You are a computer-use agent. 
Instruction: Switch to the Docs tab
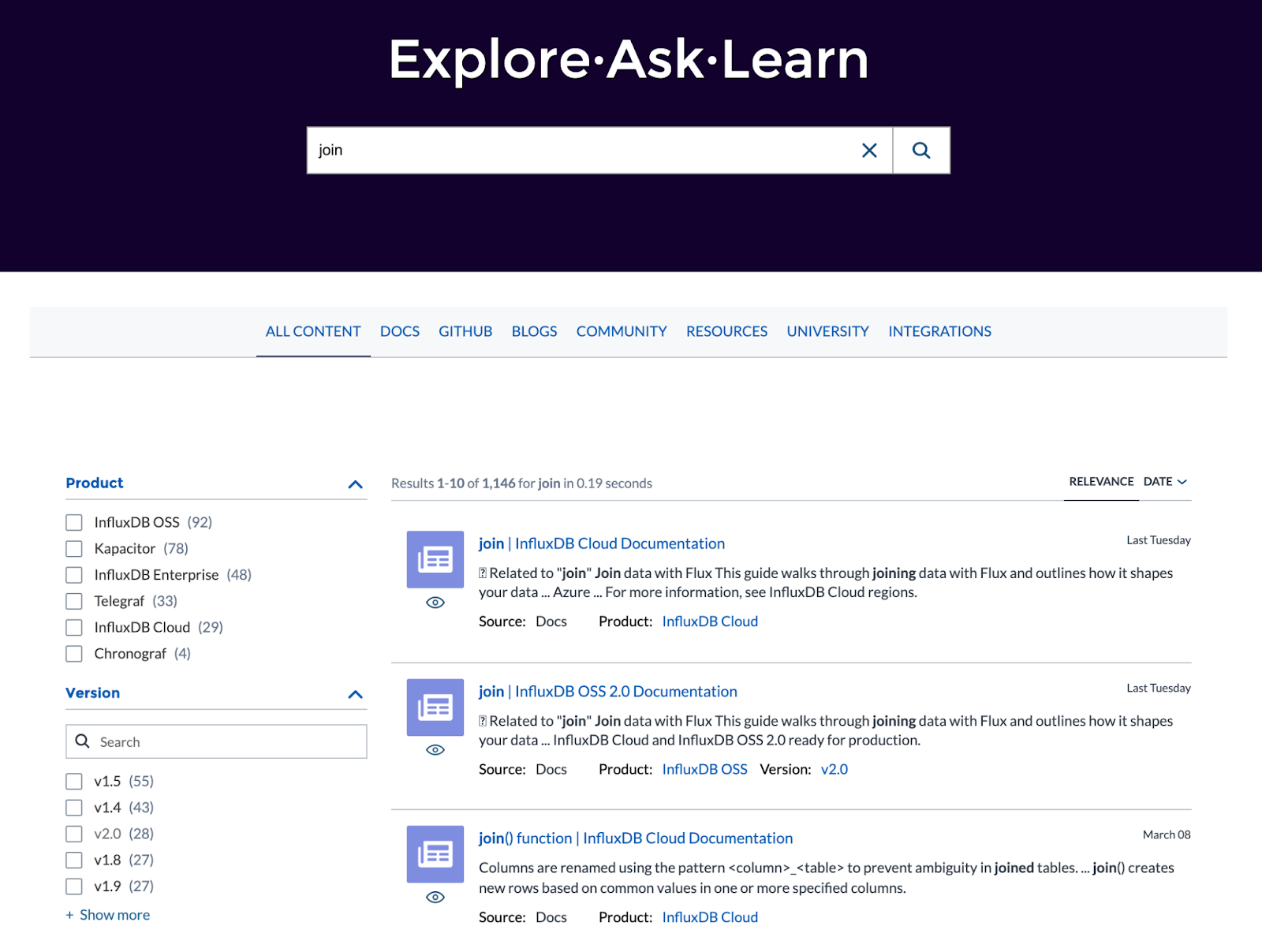400,332
